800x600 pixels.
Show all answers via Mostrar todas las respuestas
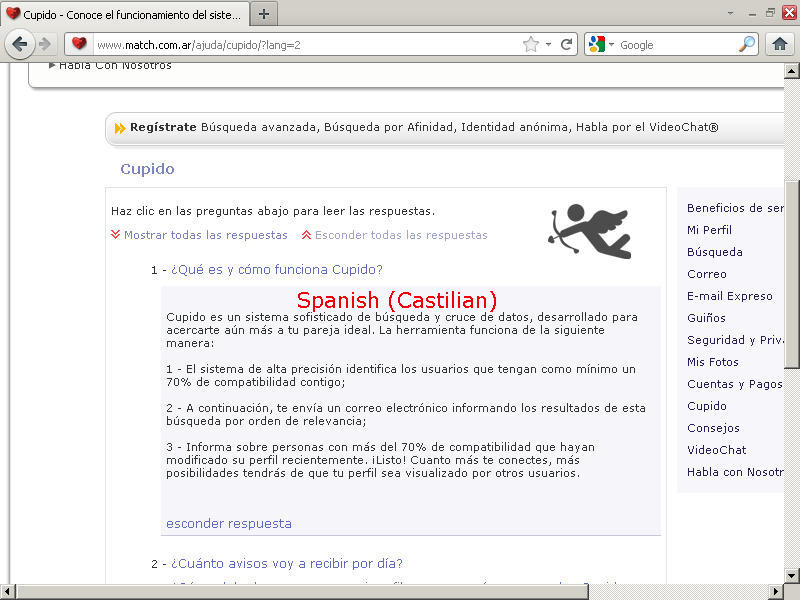pyautogui.click(x=206, y=235)
